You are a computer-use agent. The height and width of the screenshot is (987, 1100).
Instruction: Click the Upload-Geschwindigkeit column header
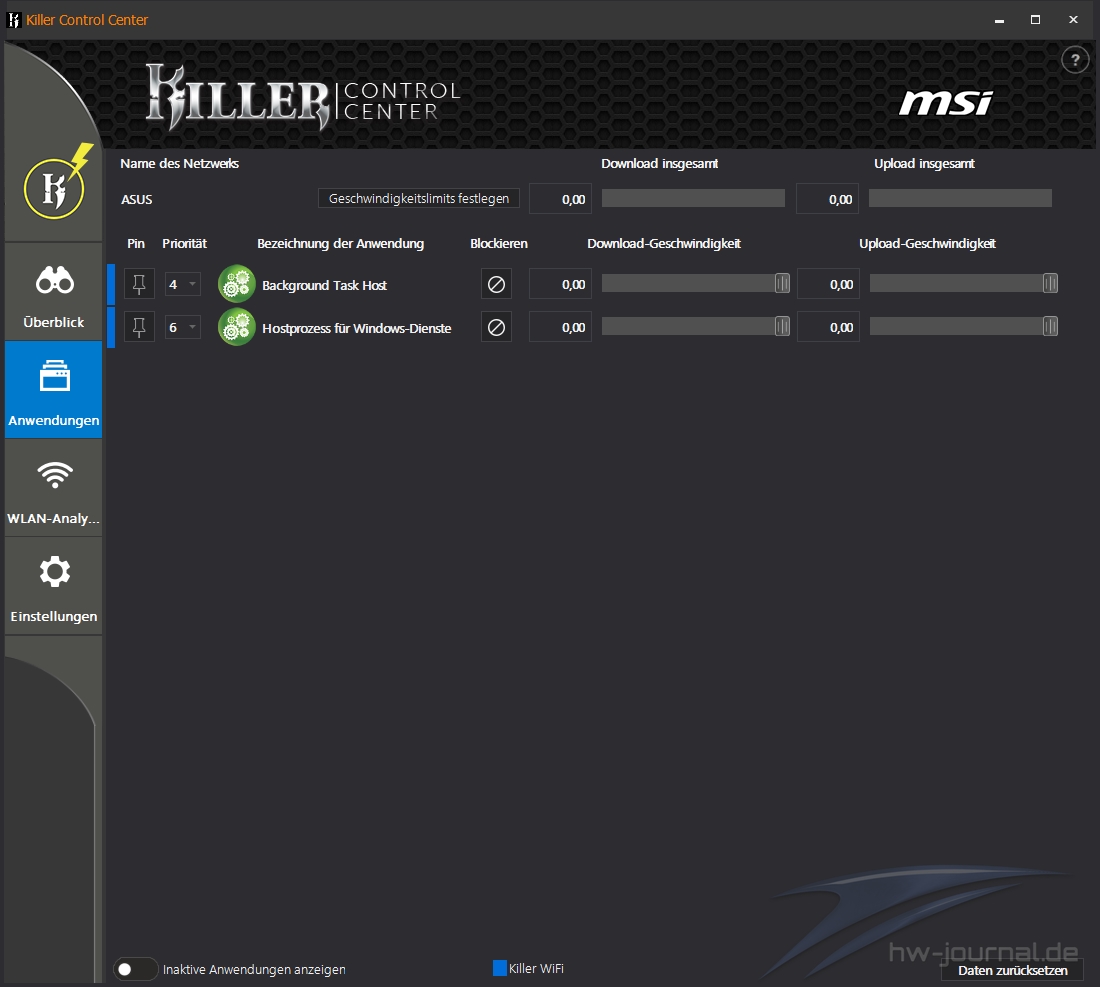coord(927,243)
